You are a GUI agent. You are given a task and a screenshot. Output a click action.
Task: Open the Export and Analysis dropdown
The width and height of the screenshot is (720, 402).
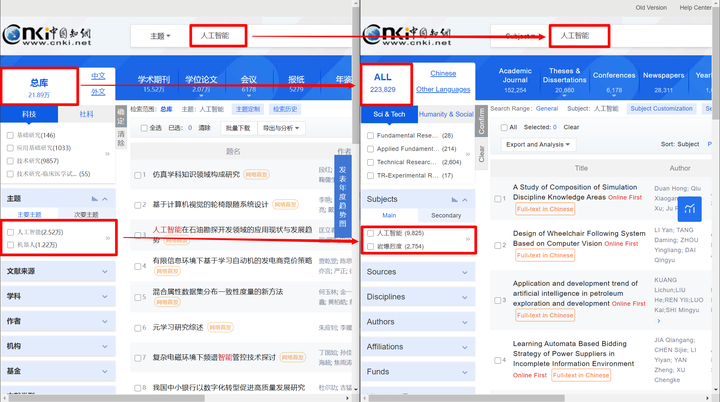(x=538, y=145)
